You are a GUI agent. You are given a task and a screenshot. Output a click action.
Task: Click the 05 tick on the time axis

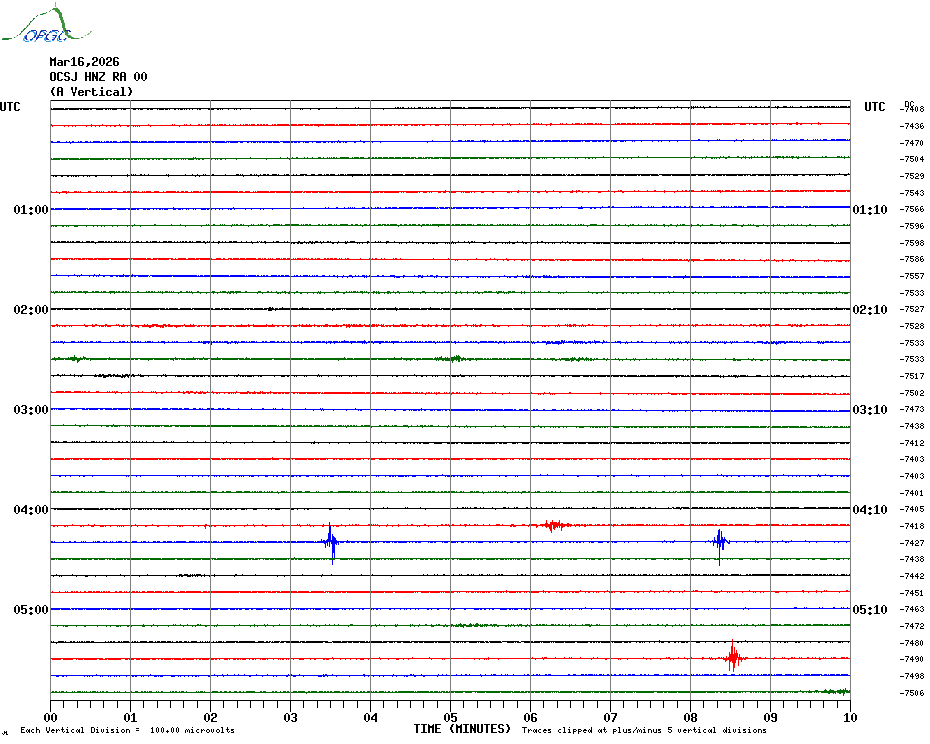click(450, 717)
